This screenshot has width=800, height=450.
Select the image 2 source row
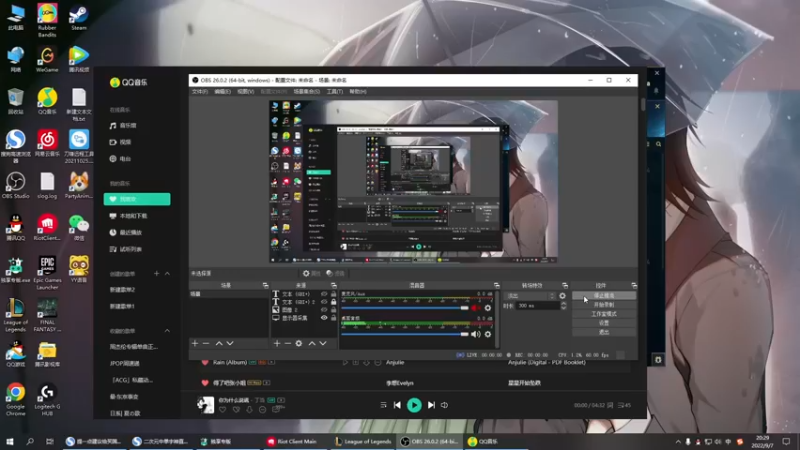click(x=304, y=310)
